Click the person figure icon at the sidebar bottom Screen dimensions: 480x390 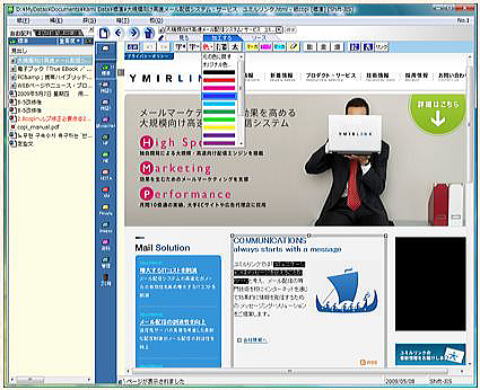106,279
